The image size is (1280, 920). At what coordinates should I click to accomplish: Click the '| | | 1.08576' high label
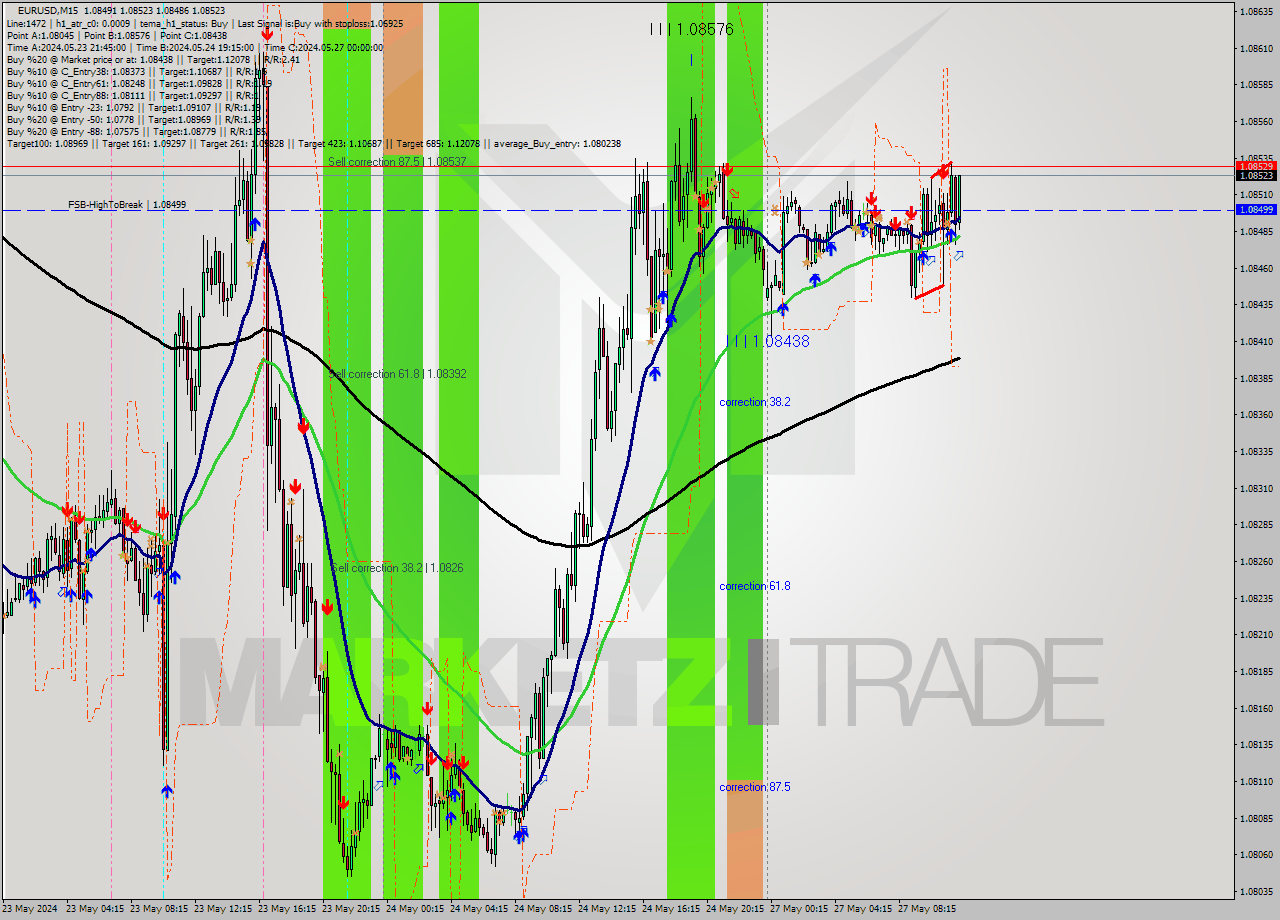tap(691, 30)
